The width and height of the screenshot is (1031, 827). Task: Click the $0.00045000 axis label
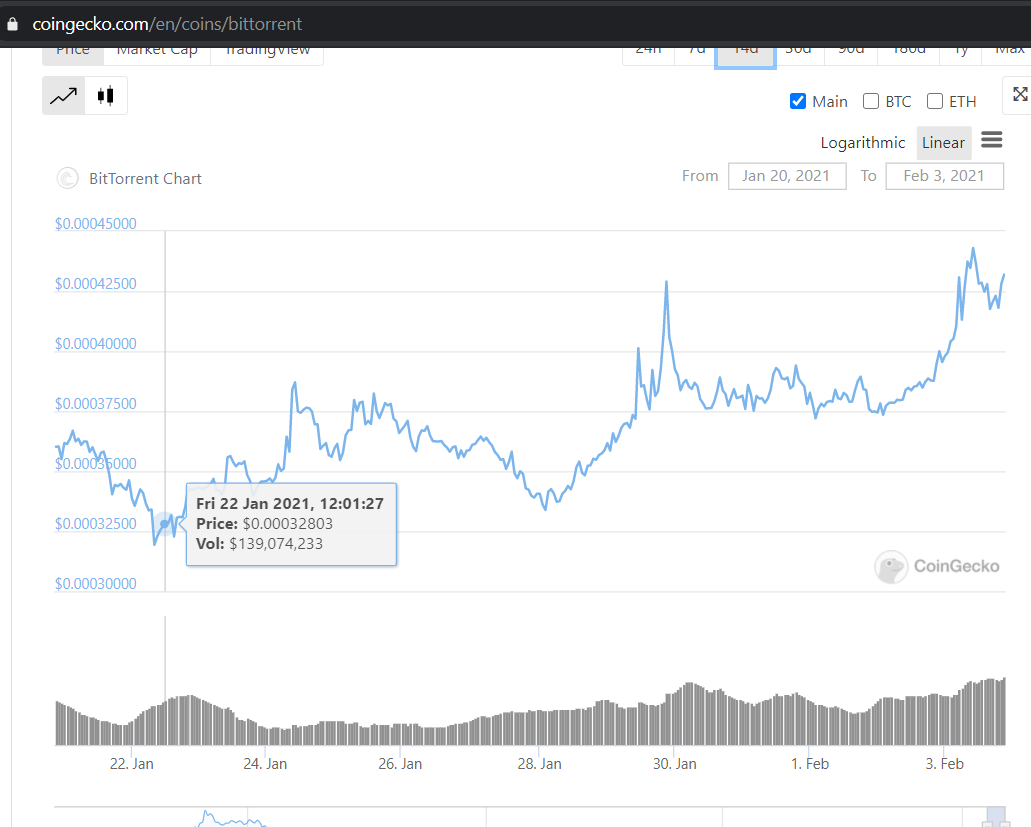[96, 224]
